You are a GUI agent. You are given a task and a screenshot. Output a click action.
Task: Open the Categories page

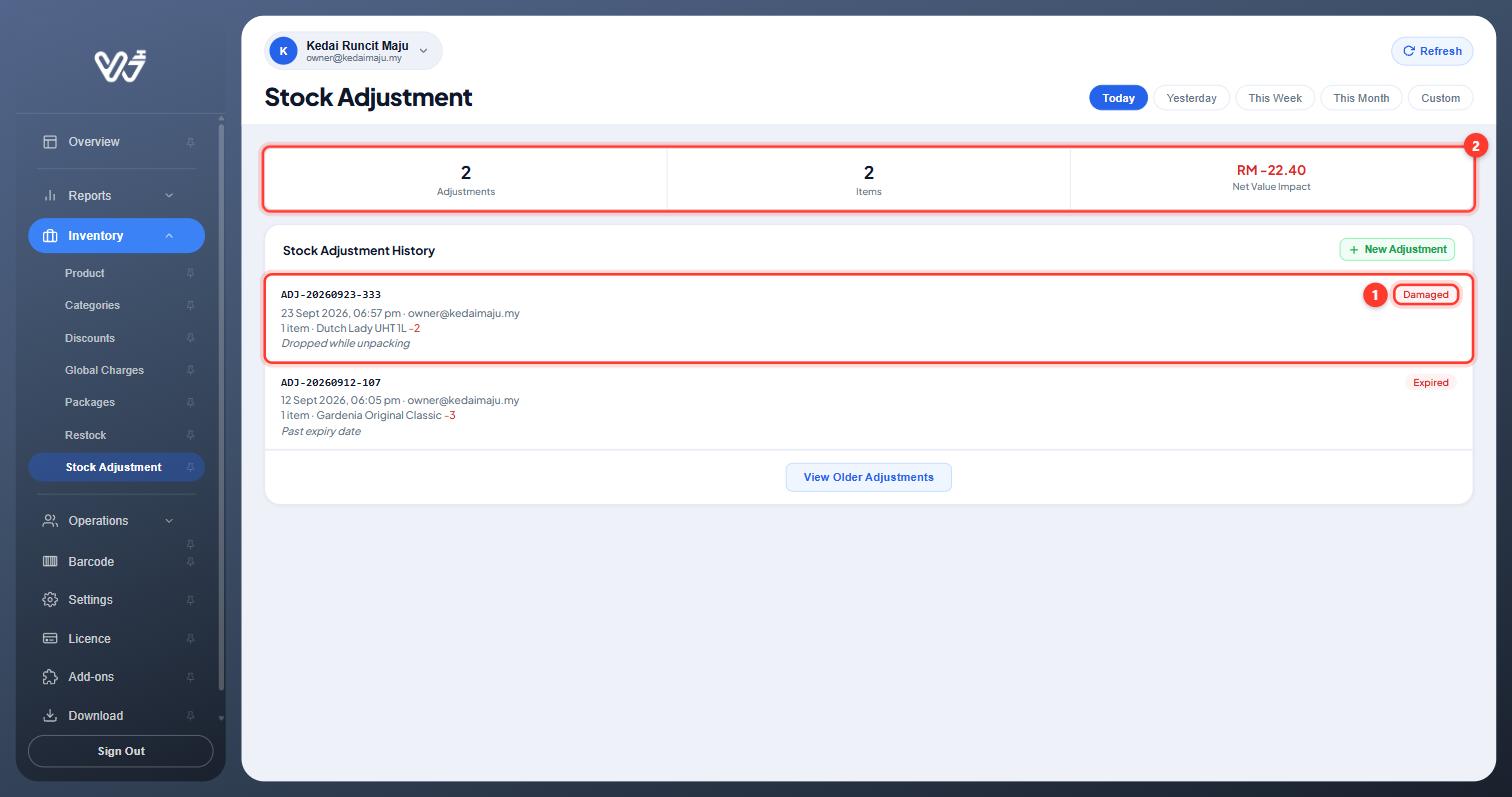92,305
